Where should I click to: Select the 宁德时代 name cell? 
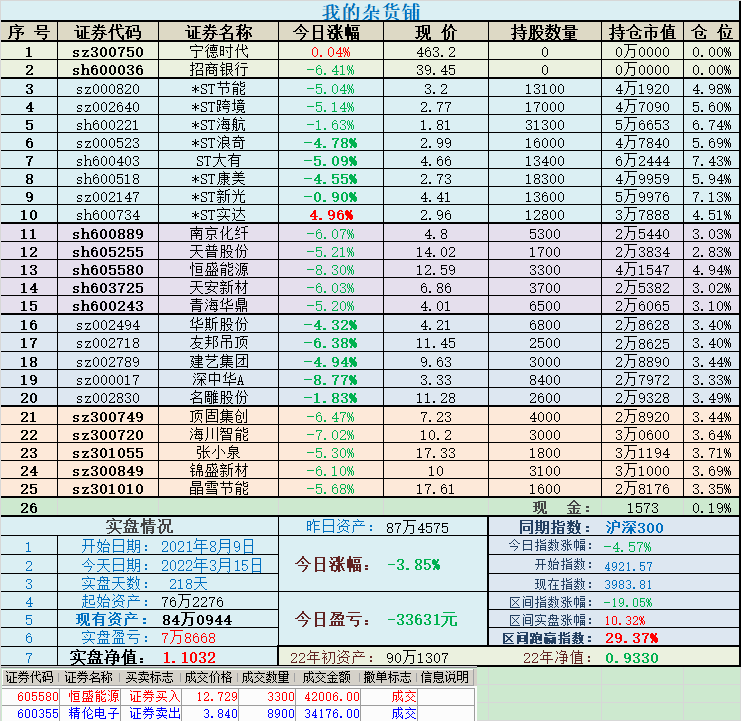pos(218,52)
